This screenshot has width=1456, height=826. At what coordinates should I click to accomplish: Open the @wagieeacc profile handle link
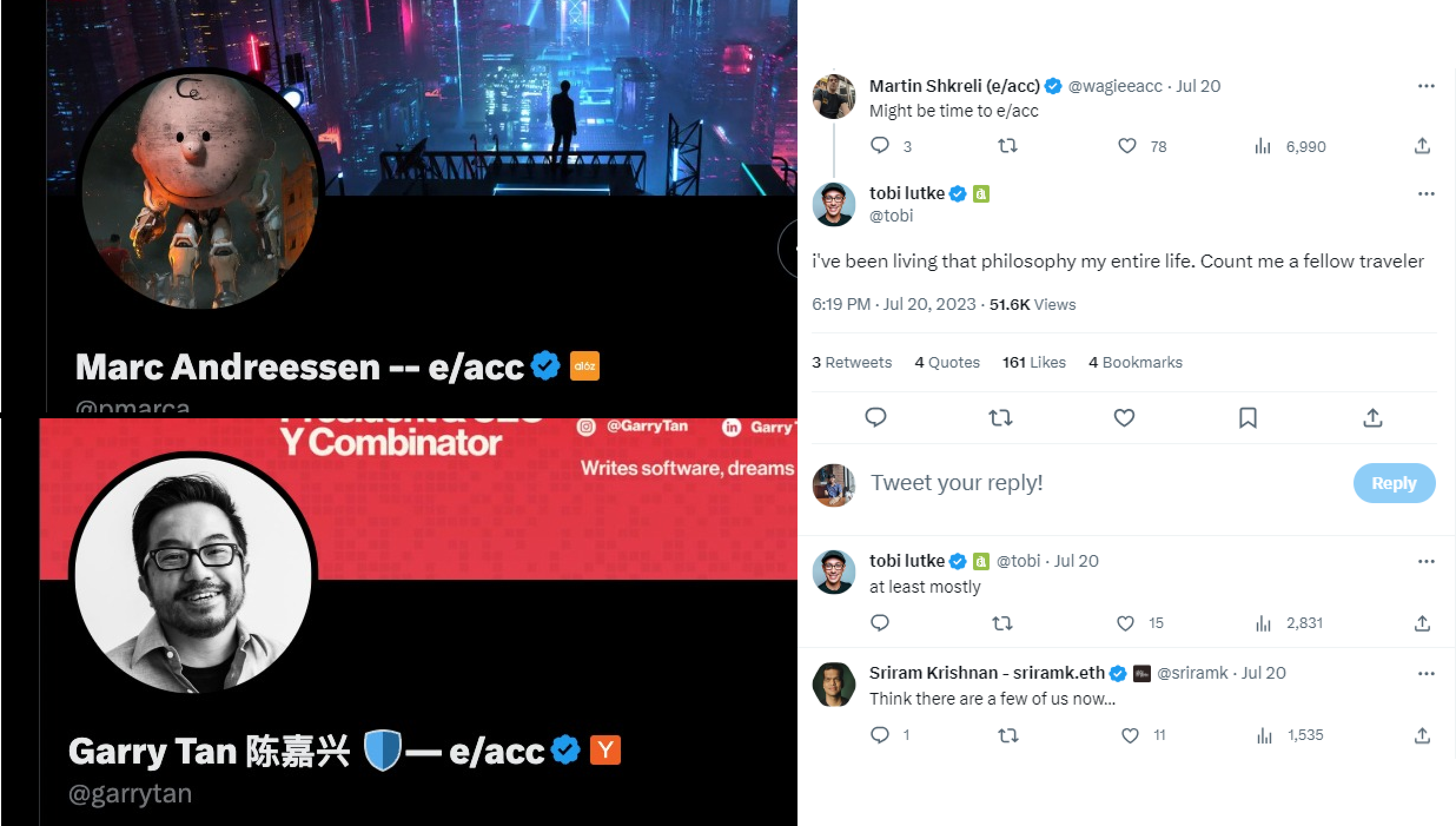1114,86
